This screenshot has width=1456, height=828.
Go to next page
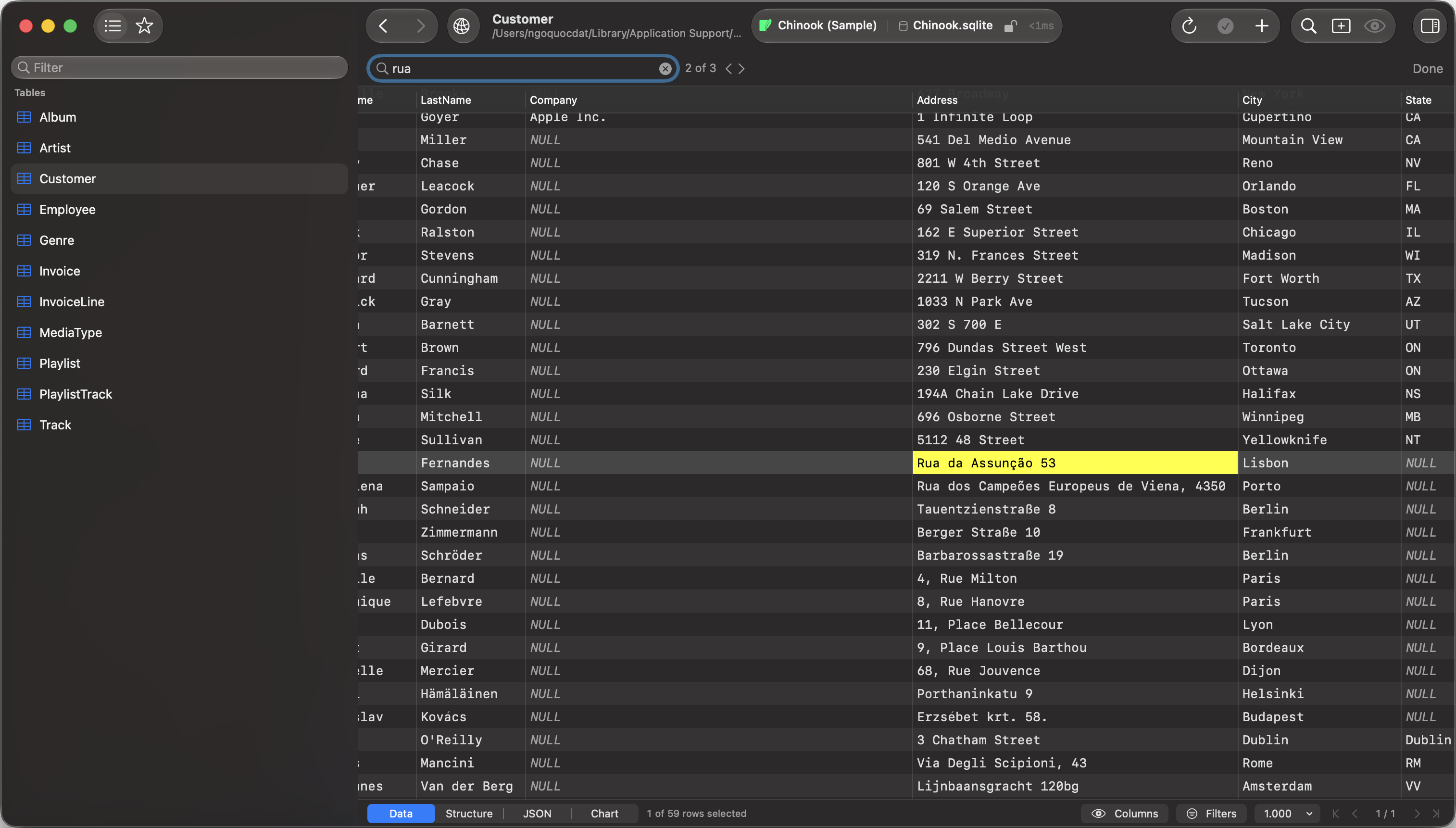pos(1418,813)
